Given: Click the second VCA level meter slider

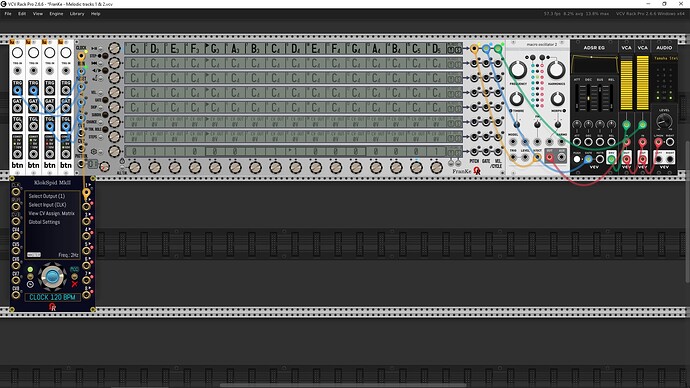Looking at the screenshot, I should [x=642, y=83].
